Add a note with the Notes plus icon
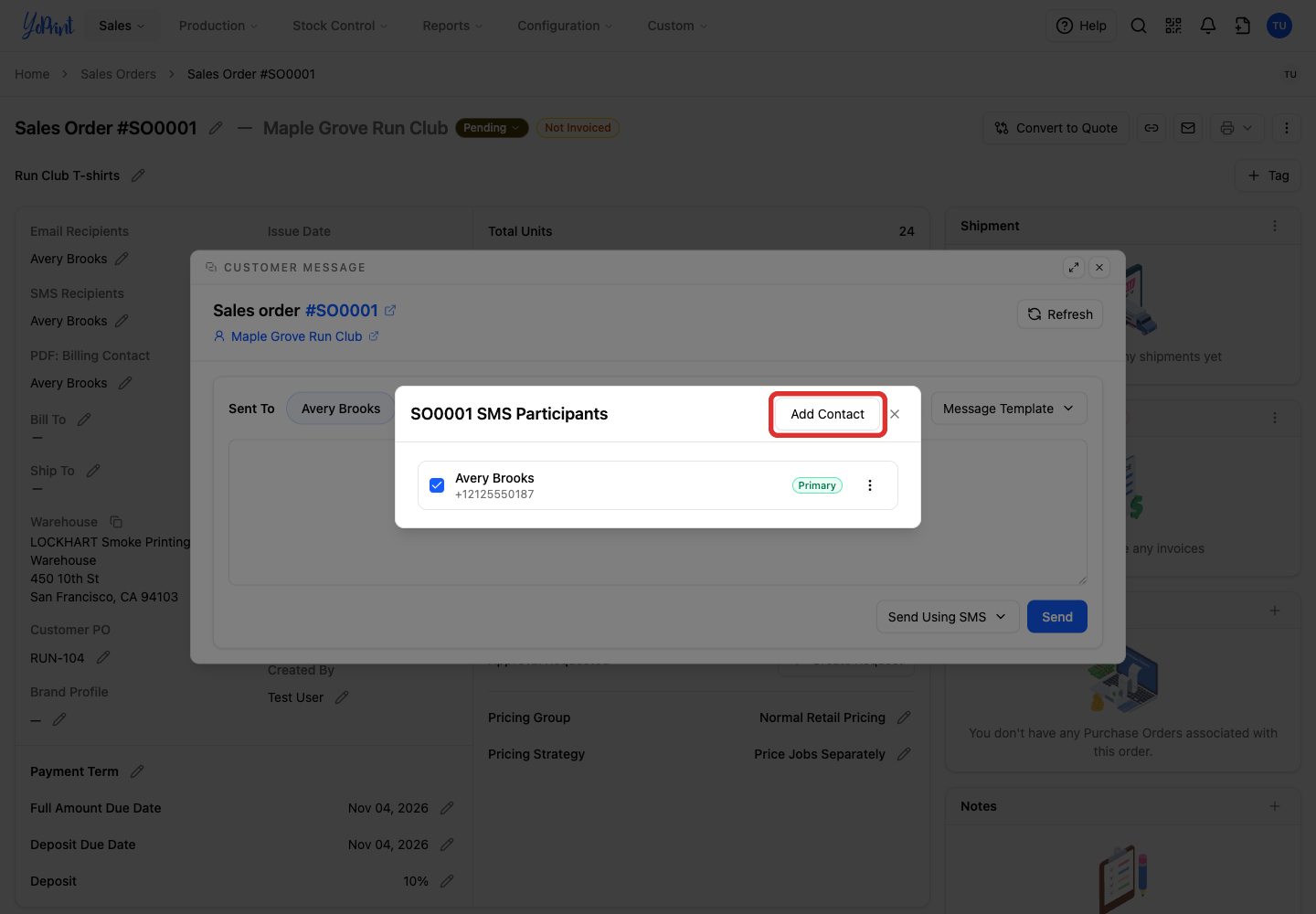Screen dimensions: 1316x914 [1275, 806]
